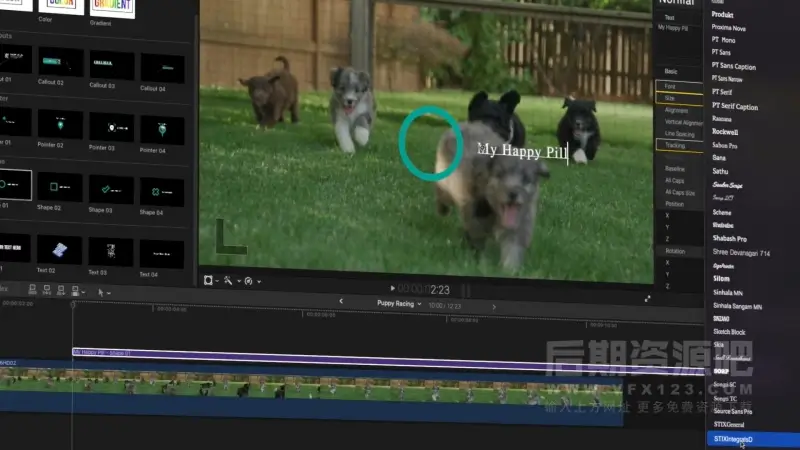The width and height of the screenshot is (800, 450).
Task: Select the Text 04 title thumbnail
Action: point(162,254)
